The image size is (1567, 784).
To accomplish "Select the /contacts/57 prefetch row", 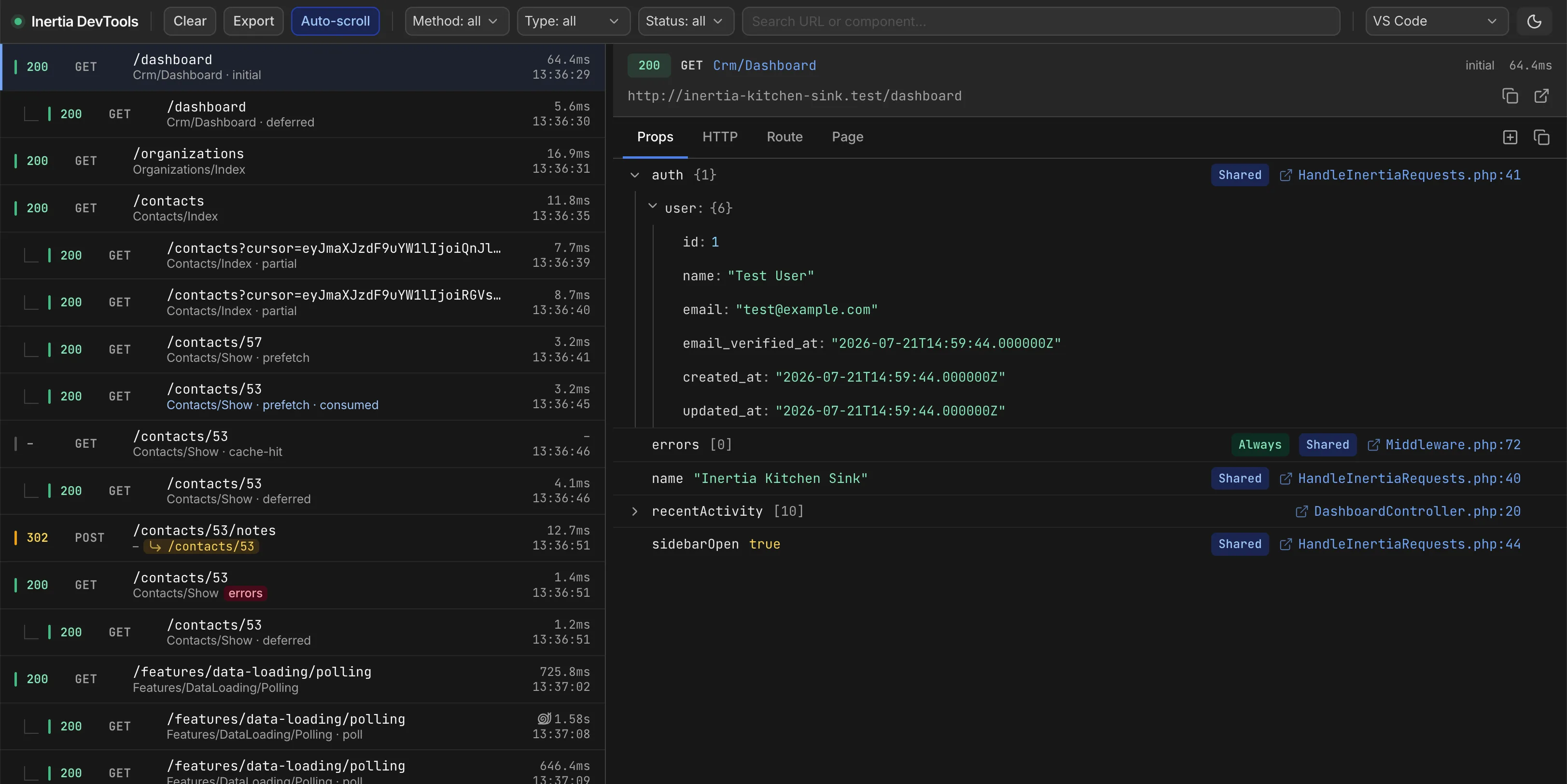I will pos(302,349).
